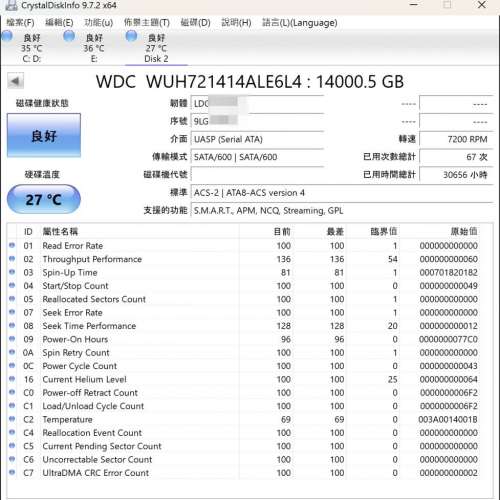This screenshot has height=500, width=500.
Task: Click the SATA/600 | SATA/600 transfer mode field
Action: click(257, 157)
